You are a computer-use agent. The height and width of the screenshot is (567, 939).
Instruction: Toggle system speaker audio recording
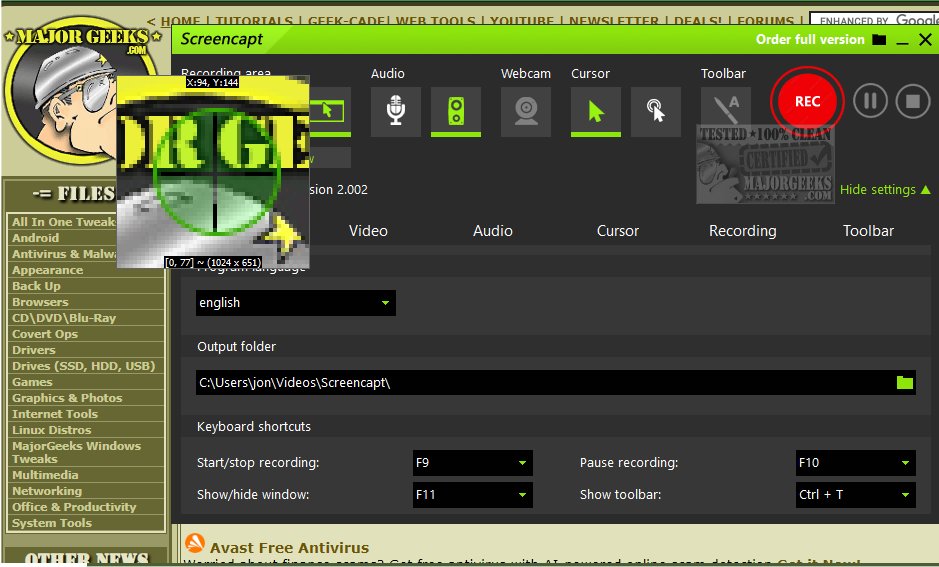[456, 111]
